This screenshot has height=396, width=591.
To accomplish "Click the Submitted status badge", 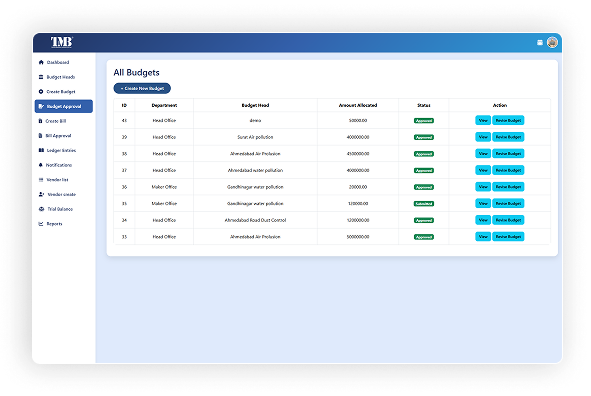I will 424,204.
